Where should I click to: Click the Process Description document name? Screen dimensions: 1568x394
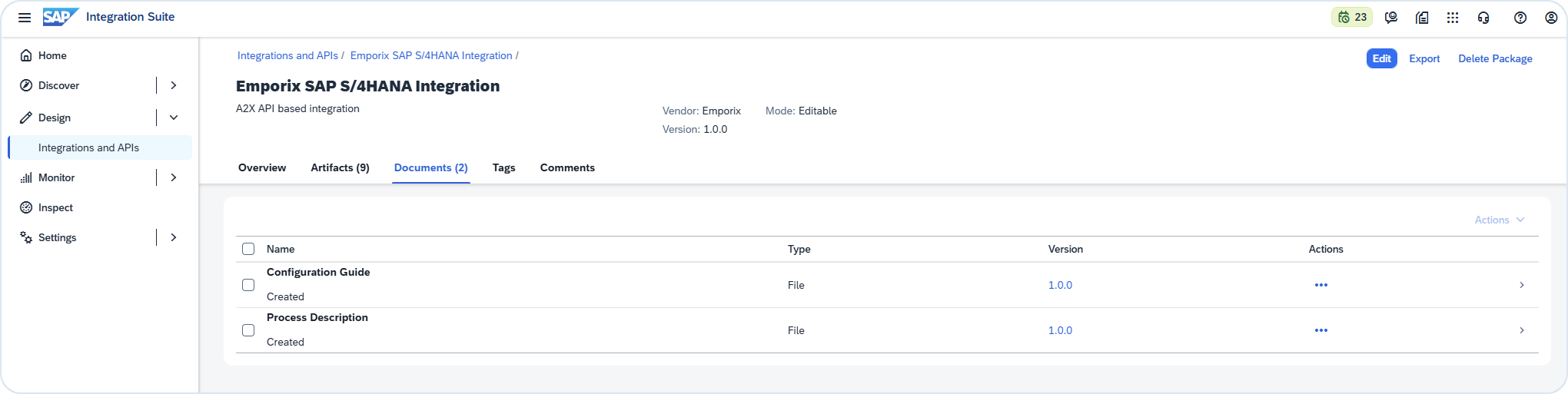click(x=317, y=317)
